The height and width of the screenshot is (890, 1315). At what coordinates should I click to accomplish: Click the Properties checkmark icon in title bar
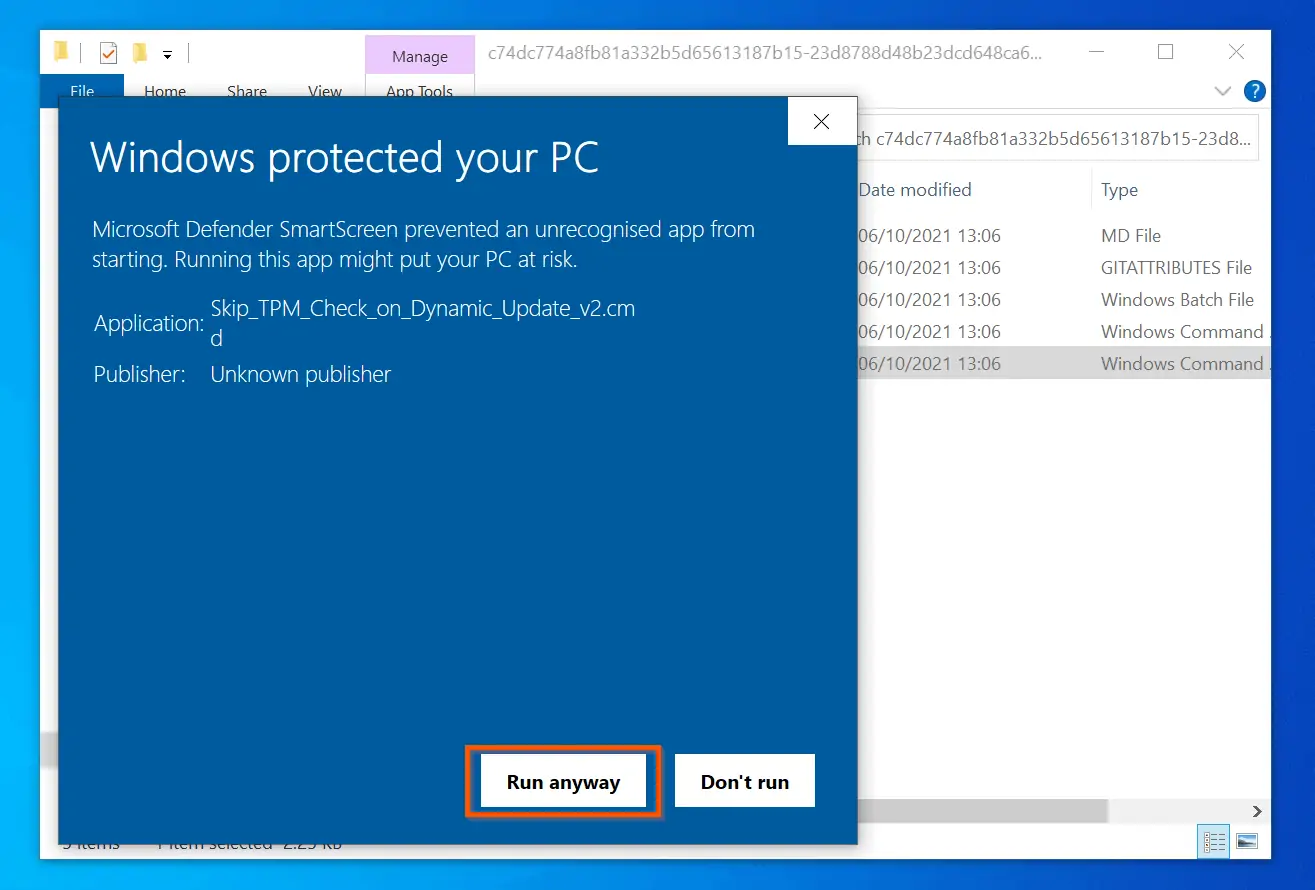[108, 54]
